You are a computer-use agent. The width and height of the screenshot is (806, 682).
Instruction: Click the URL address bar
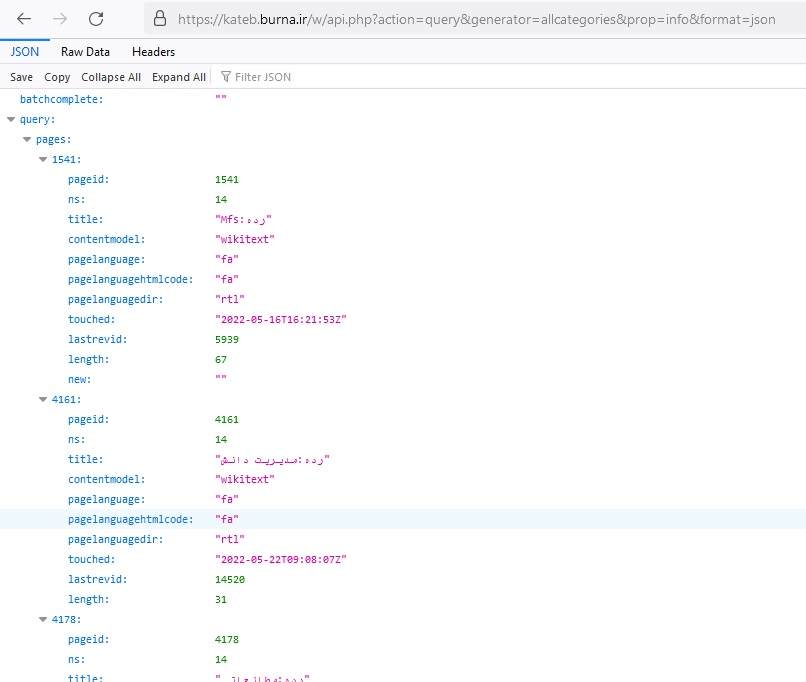[x=475, y=19]
